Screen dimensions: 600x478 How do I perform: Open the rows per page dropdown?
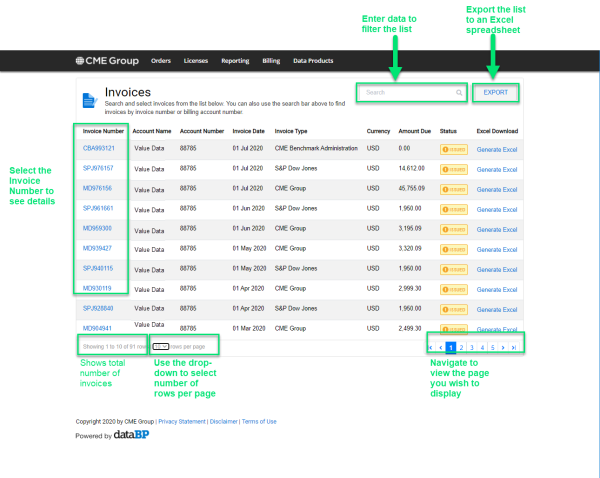pos(160,346)
